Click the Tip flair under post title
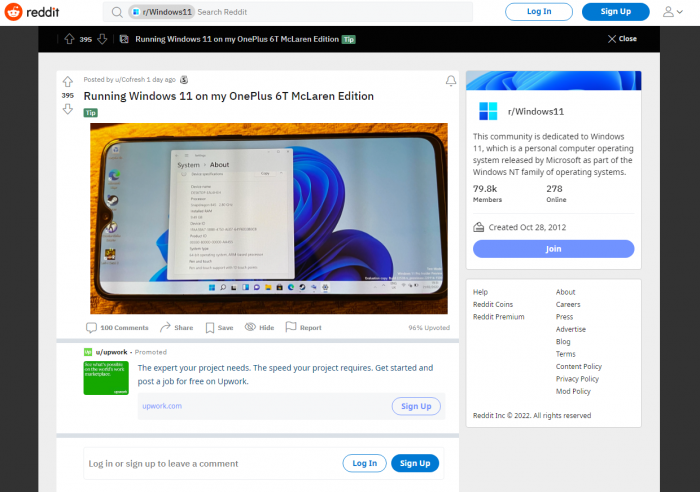700x492 pixels. pos(91,113)
